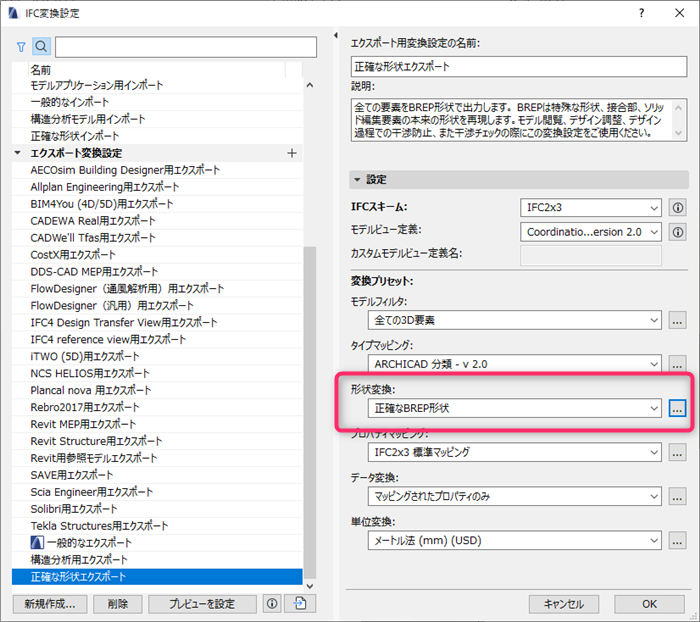
Task: Select 一般的なインポート in the list
Action: tap(157, 102)
